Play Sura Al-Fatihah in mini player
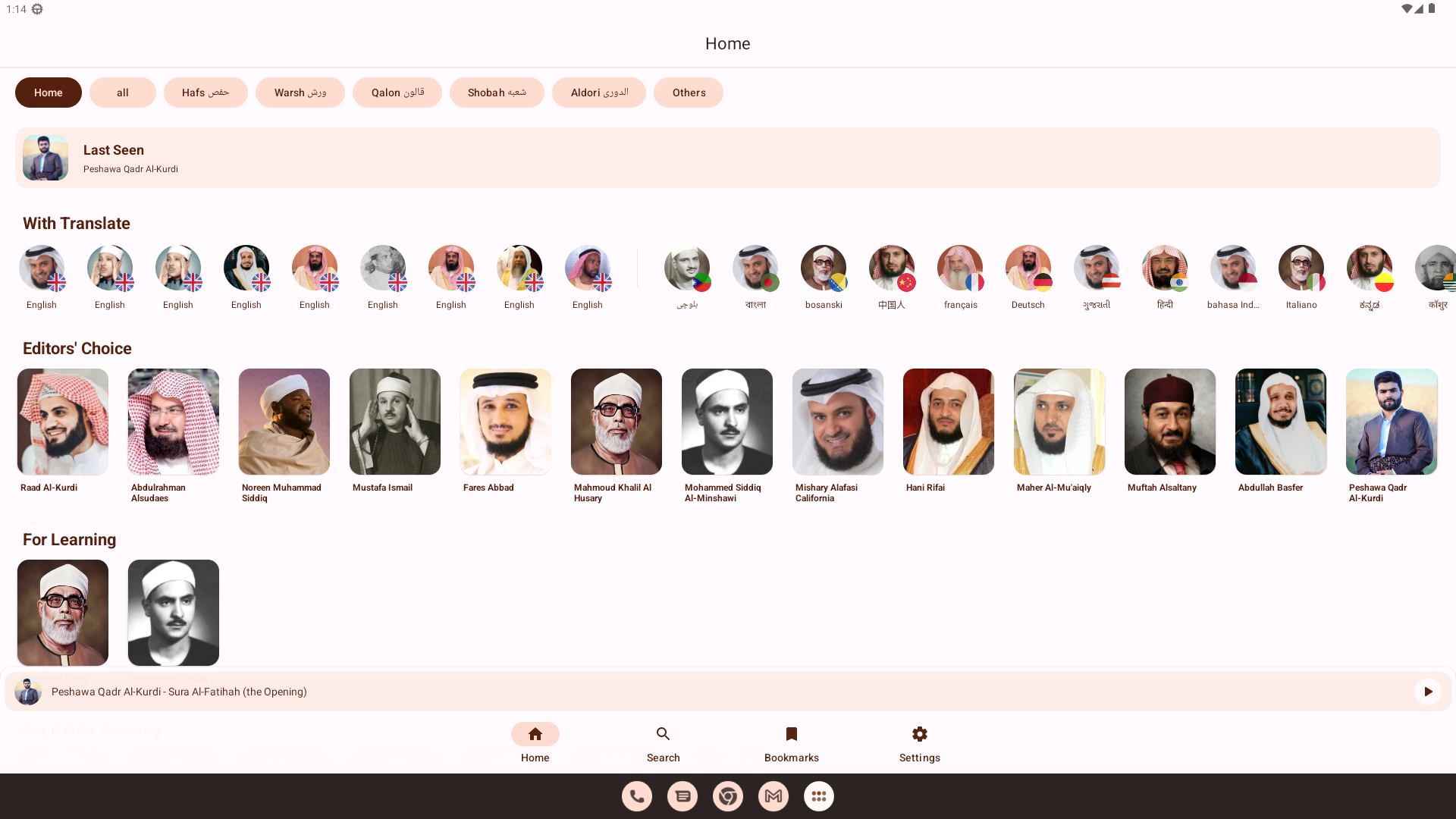 [x=1427, y=692]
